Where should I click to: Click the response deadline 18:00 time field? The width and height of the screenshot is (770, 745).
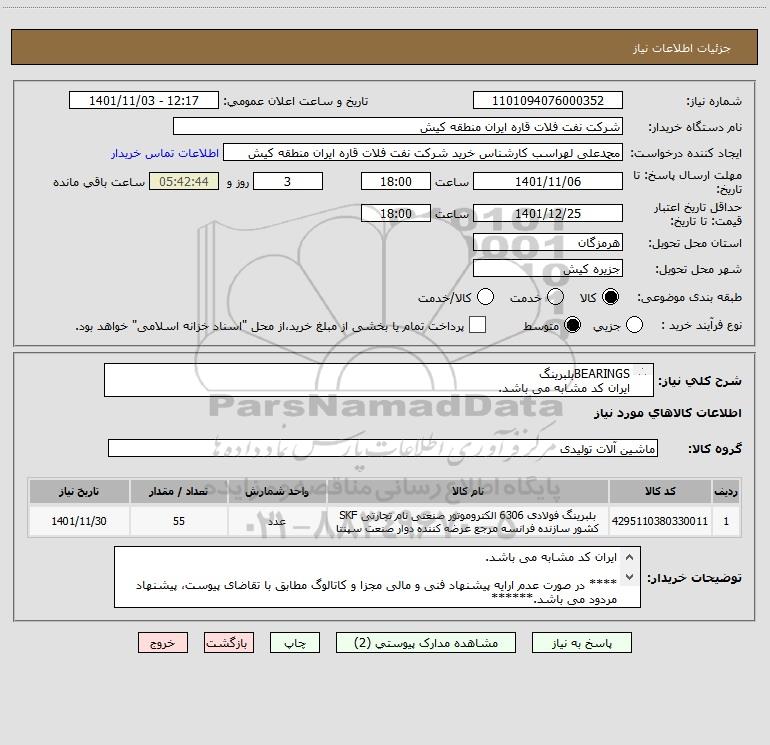[x=396, y=182]
